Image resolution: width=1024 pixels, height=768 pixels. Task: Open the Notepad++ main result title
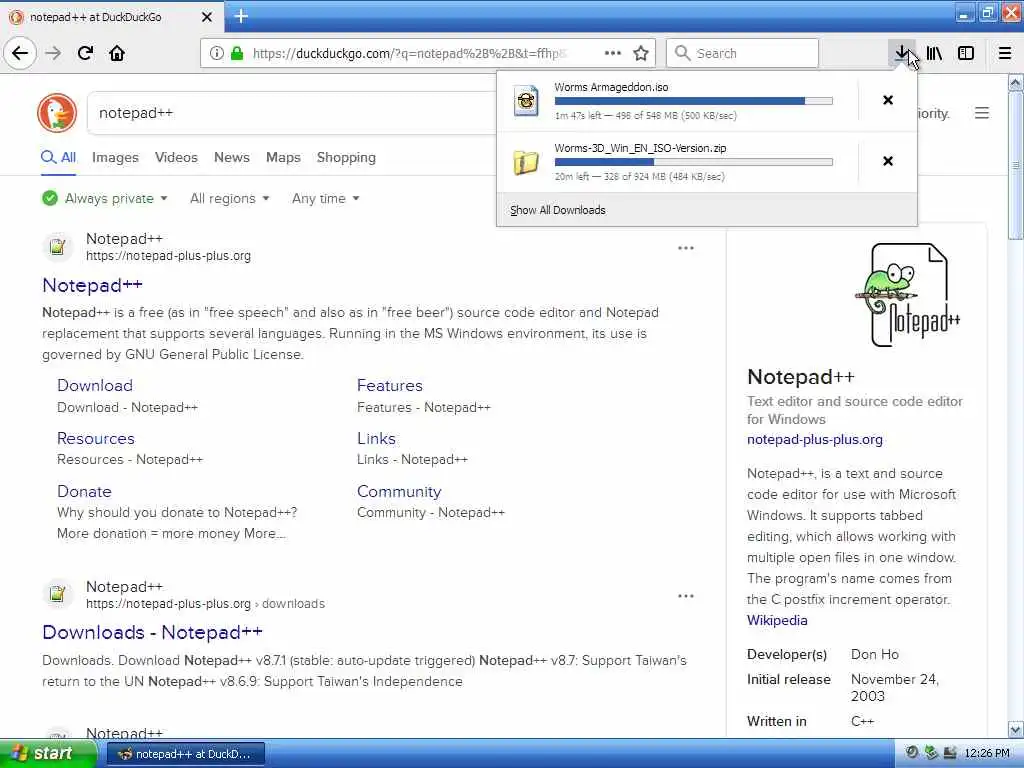click(x=92, y=285)
